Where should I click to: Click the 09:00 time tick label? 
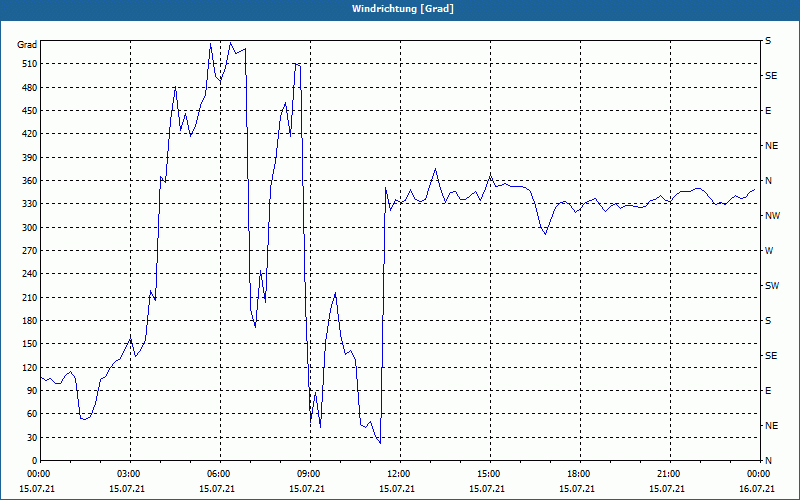pyautogui.click(x=310, y=474)
